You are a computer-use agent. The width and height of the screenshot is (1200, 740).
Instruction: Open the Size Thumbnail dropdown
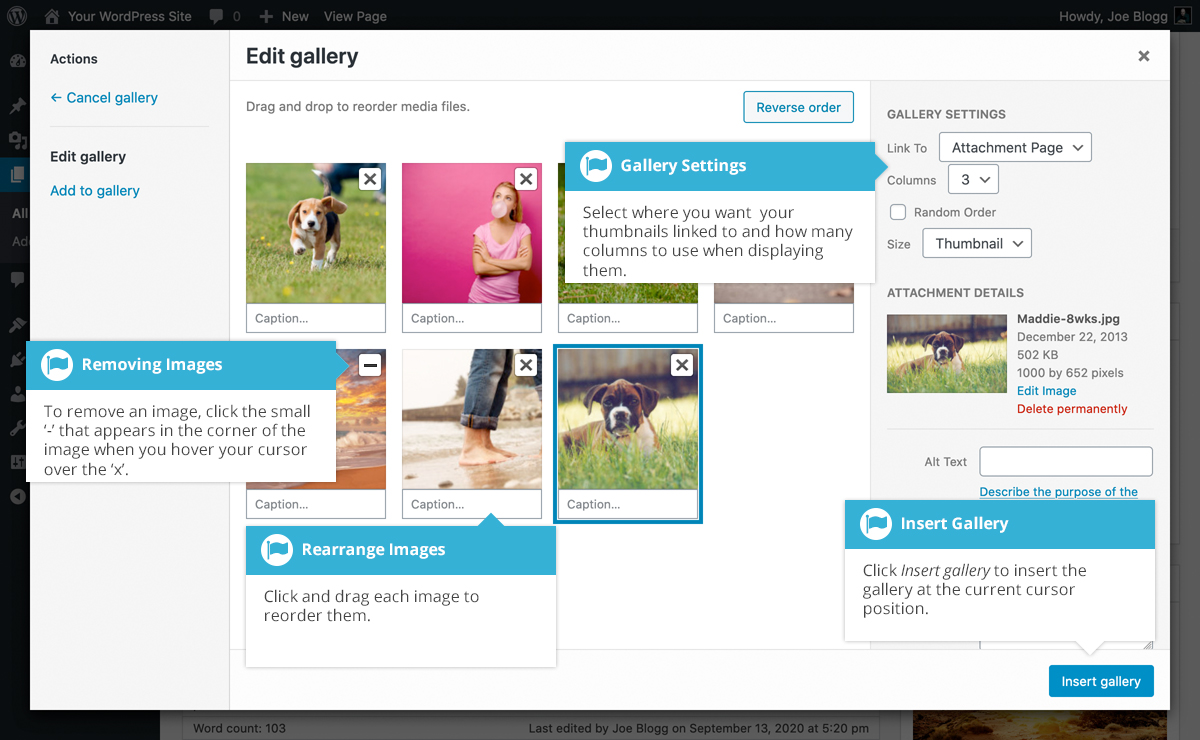976,242
